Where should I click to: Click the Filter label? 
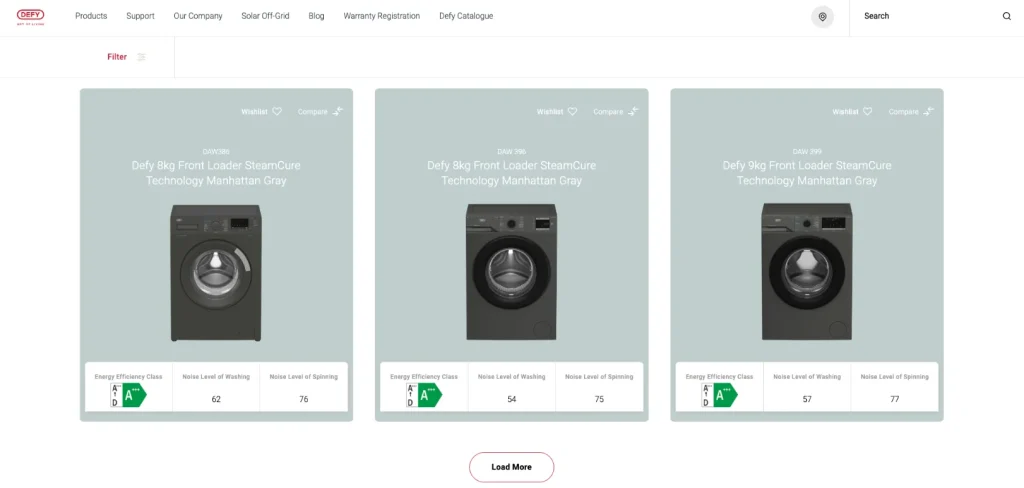117,57
